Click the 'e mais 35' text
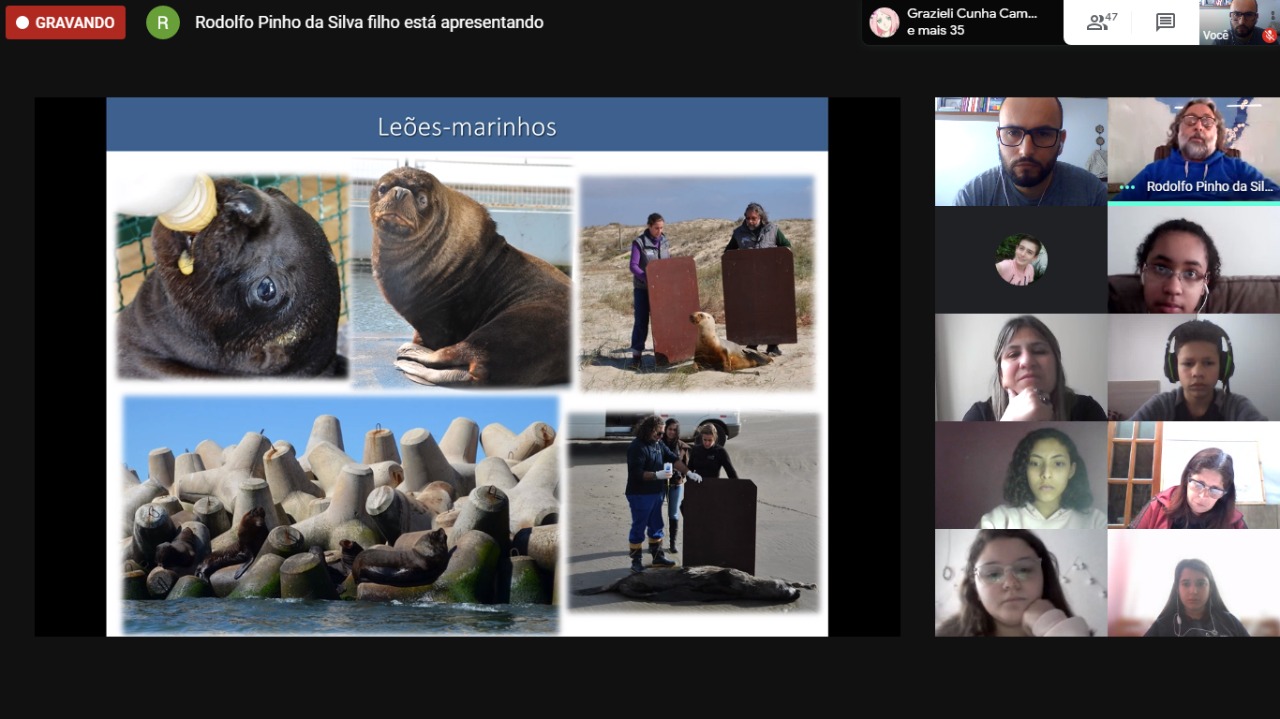Screen dimensions: 1280x719 [x=935, y=31]
